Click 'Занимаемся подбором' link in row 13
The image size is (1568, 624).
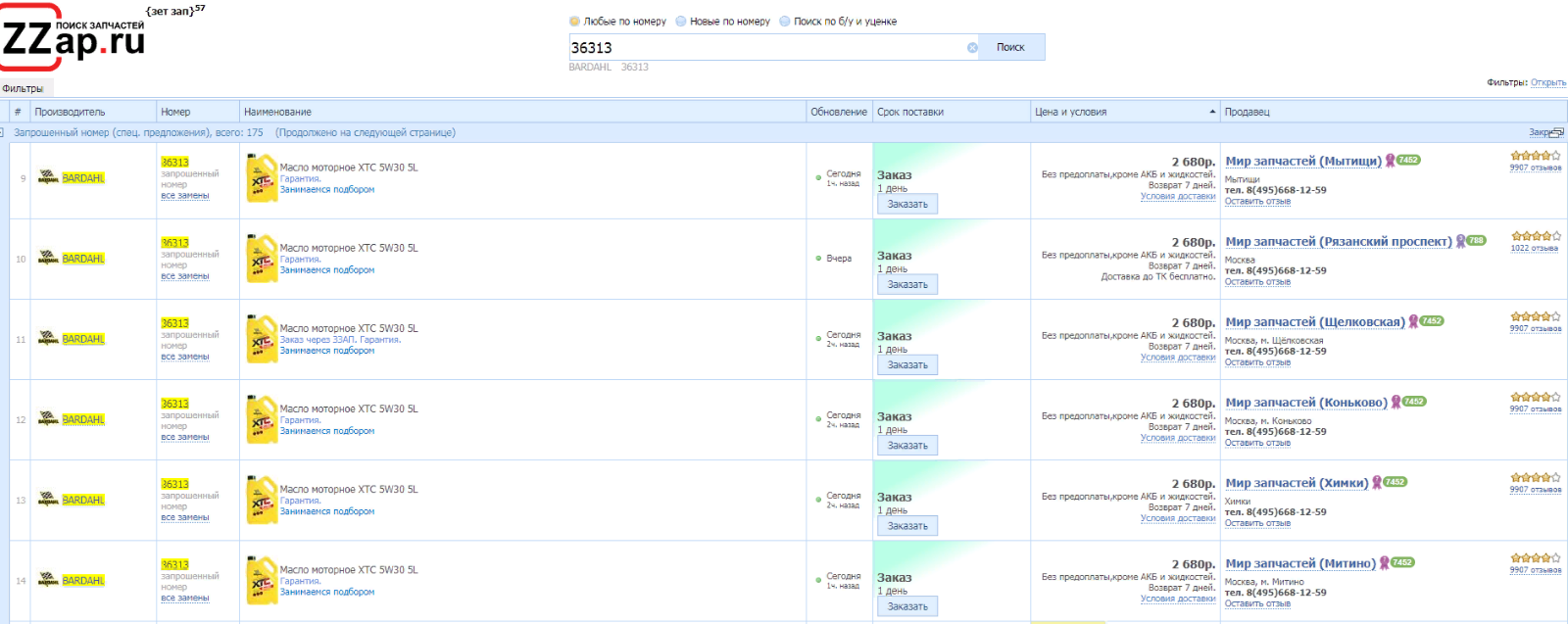coord(327,511)
